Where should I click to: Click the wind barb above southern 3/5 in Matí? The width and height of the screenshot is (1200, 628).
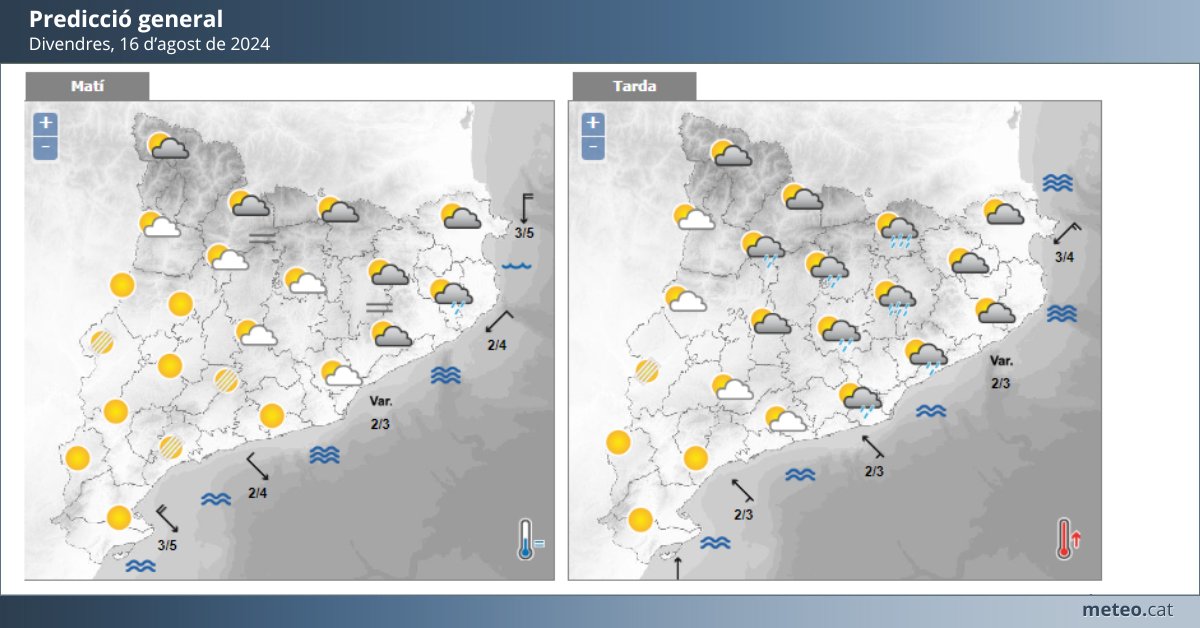[x=167, y=519]
